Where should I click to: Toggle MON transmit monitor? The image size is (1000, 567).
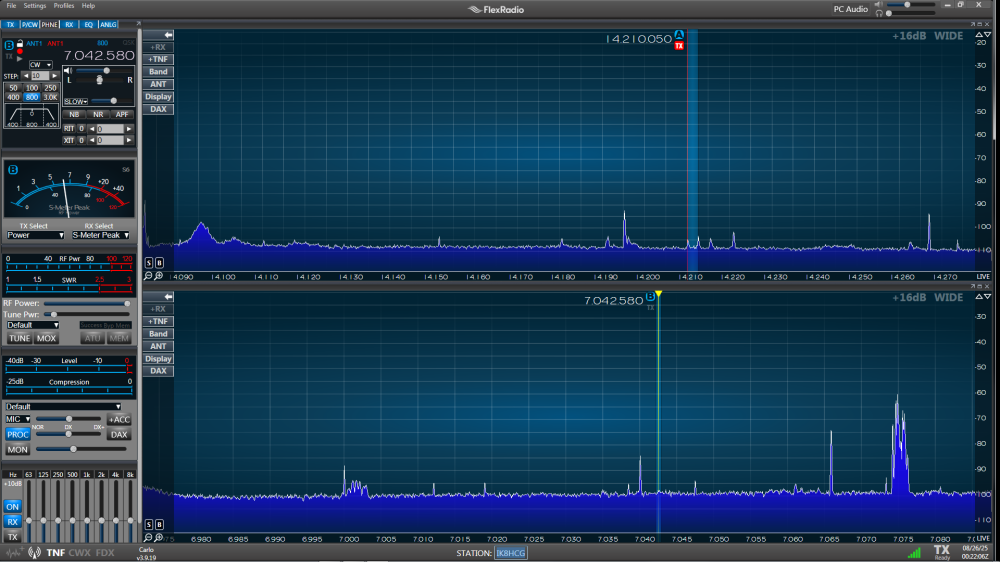(18, 450)
